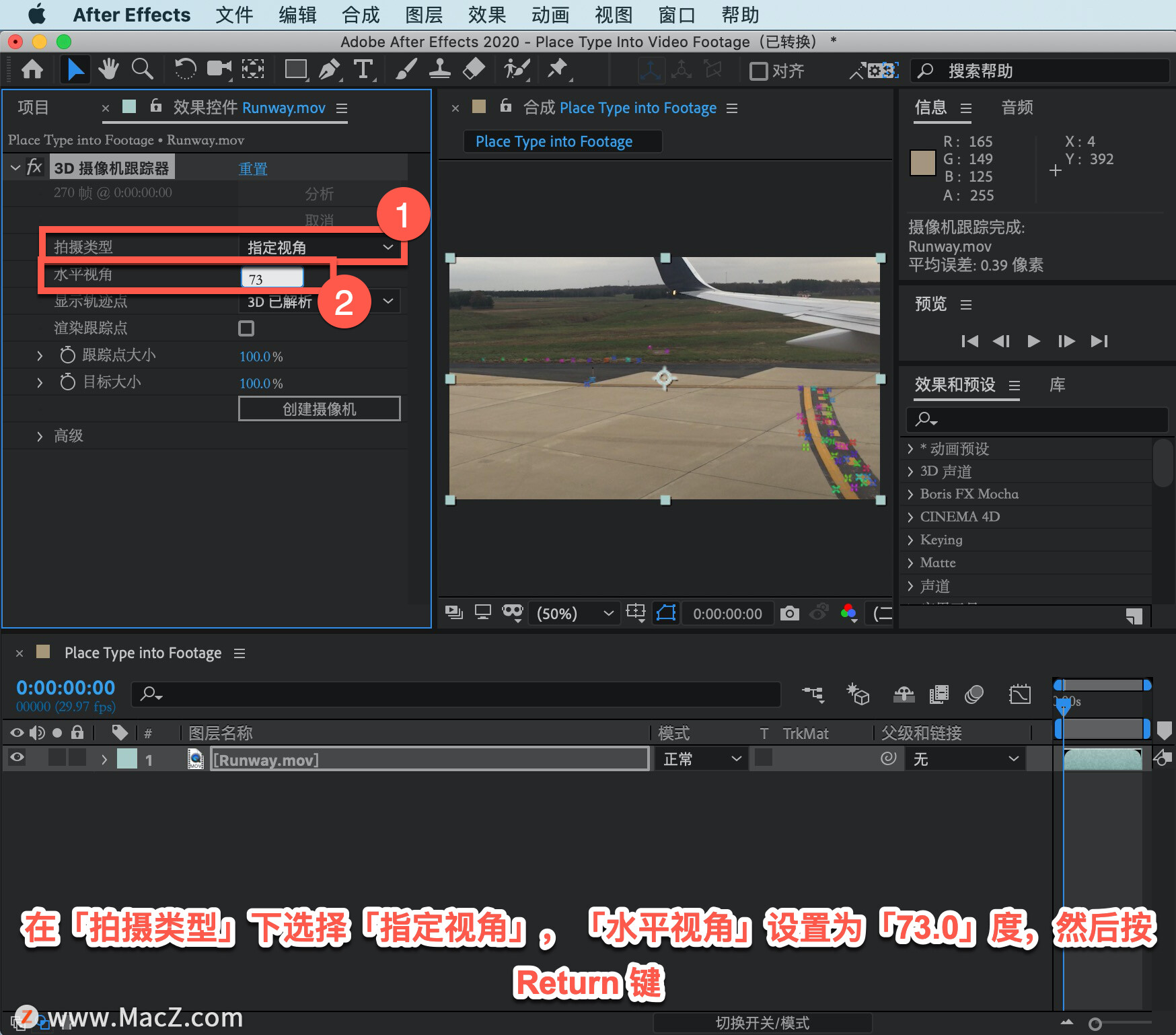
Task: Open viewer magnification 50% dropdown
Action: (x=574, y=613)
